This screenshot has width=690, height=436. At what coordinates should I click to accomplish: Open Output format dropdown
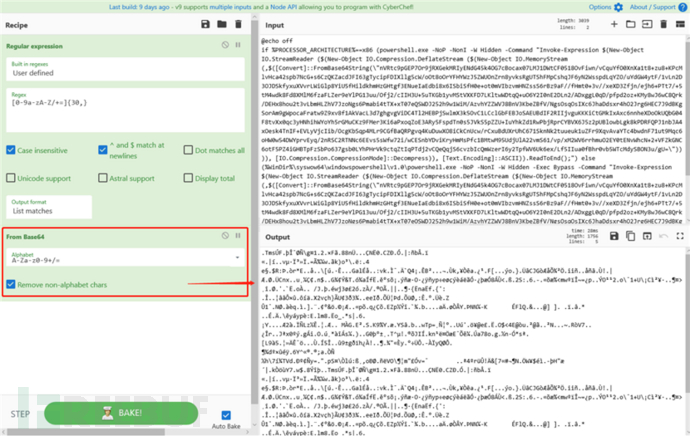[49, 207]
